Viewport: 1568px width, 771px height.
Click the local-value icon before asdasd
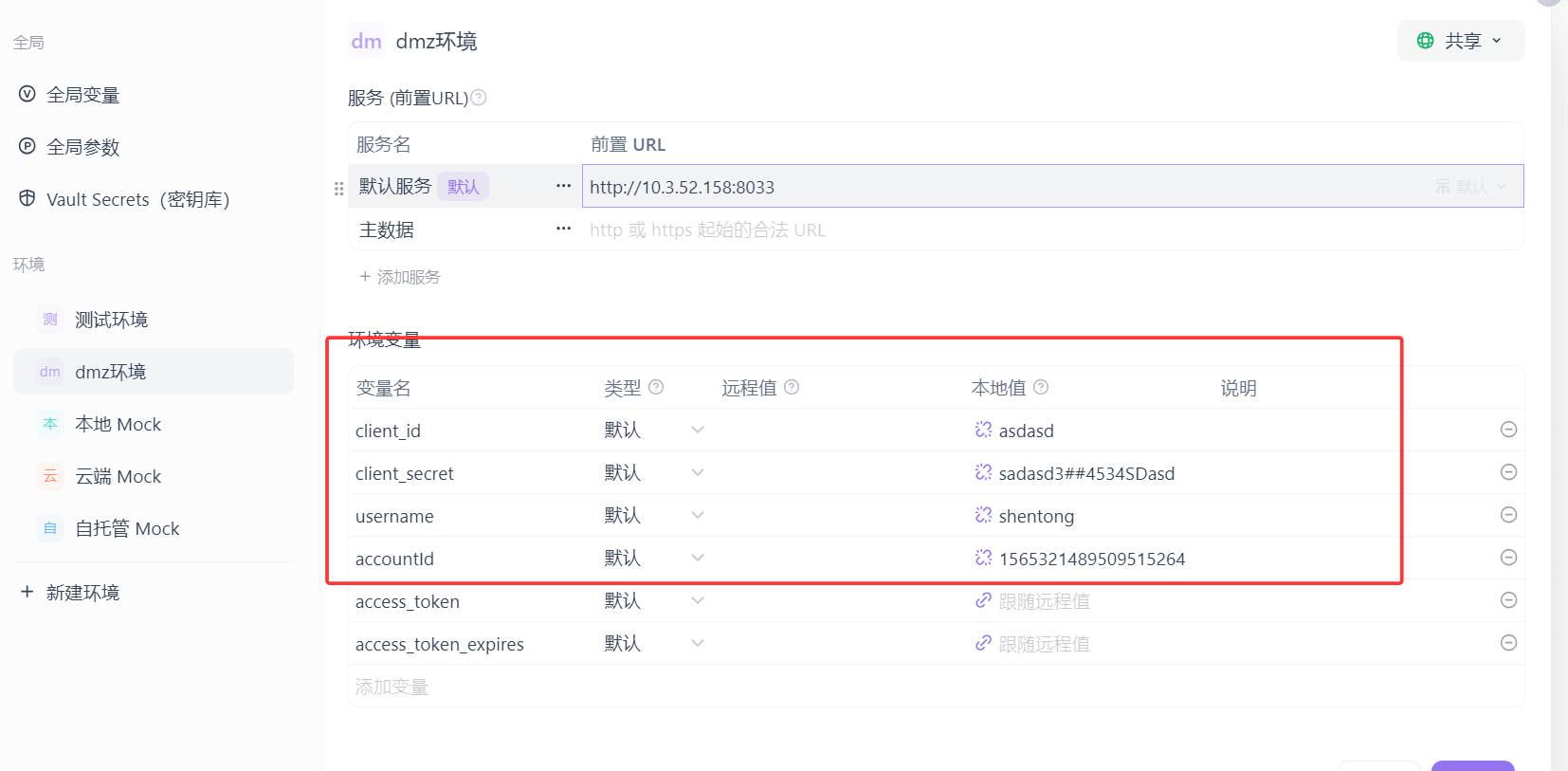click(x=983, y=430)
